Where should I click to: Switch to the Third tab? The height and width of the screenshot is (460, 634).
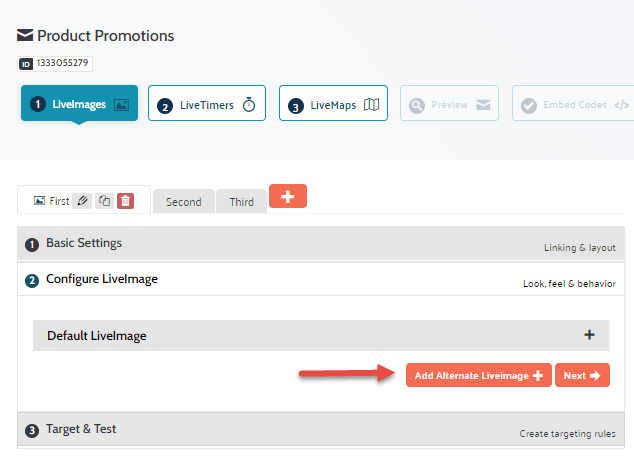[241, 202]
